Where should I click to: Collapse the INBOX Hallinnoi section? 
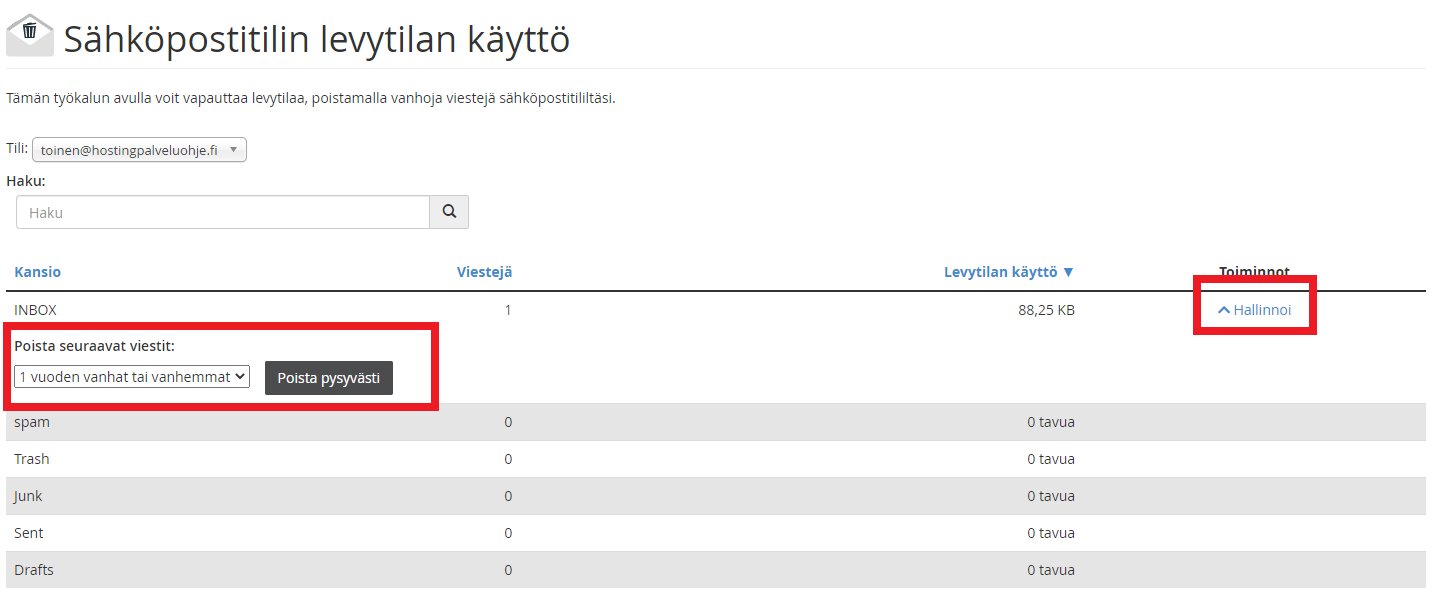tap(1254, 310)
